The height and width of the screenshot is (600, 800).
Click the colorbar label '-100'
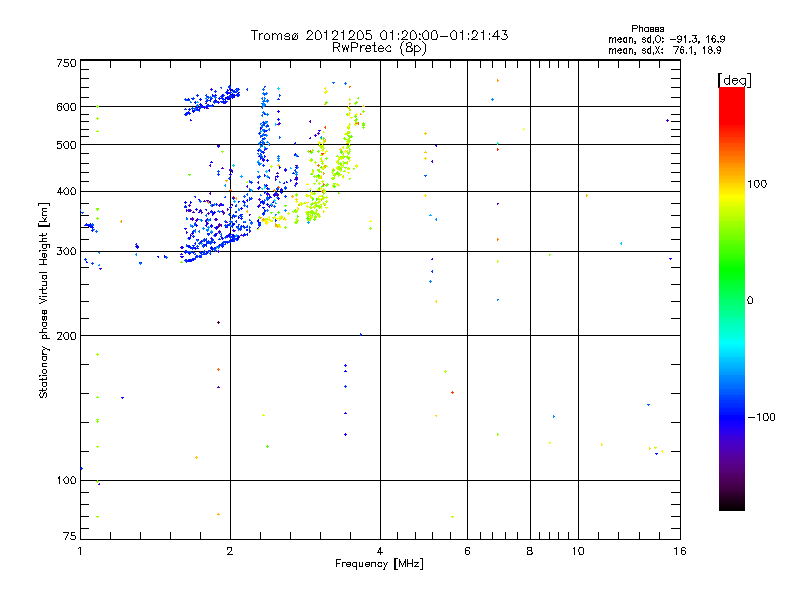(x=761, y=417)
